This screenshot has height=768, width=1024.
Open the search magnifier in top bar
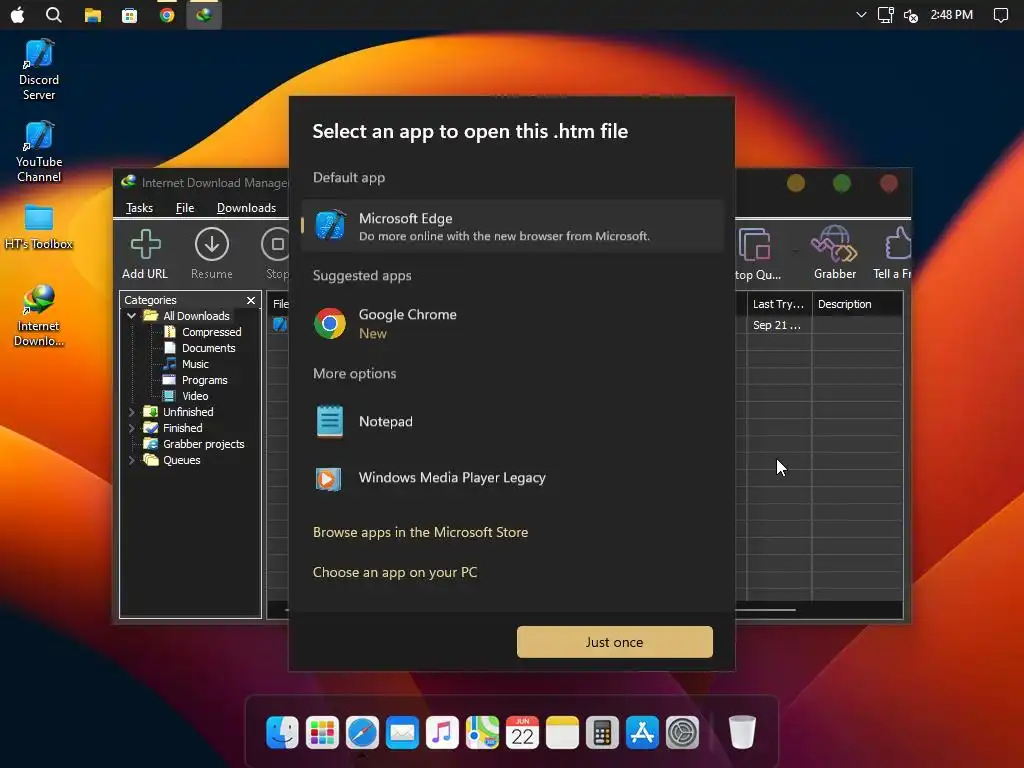click(54, 14)
